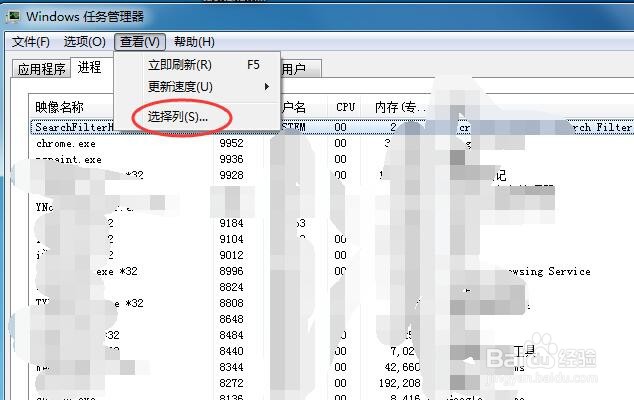Choose 立即刷新(R) from the menu

197,65
